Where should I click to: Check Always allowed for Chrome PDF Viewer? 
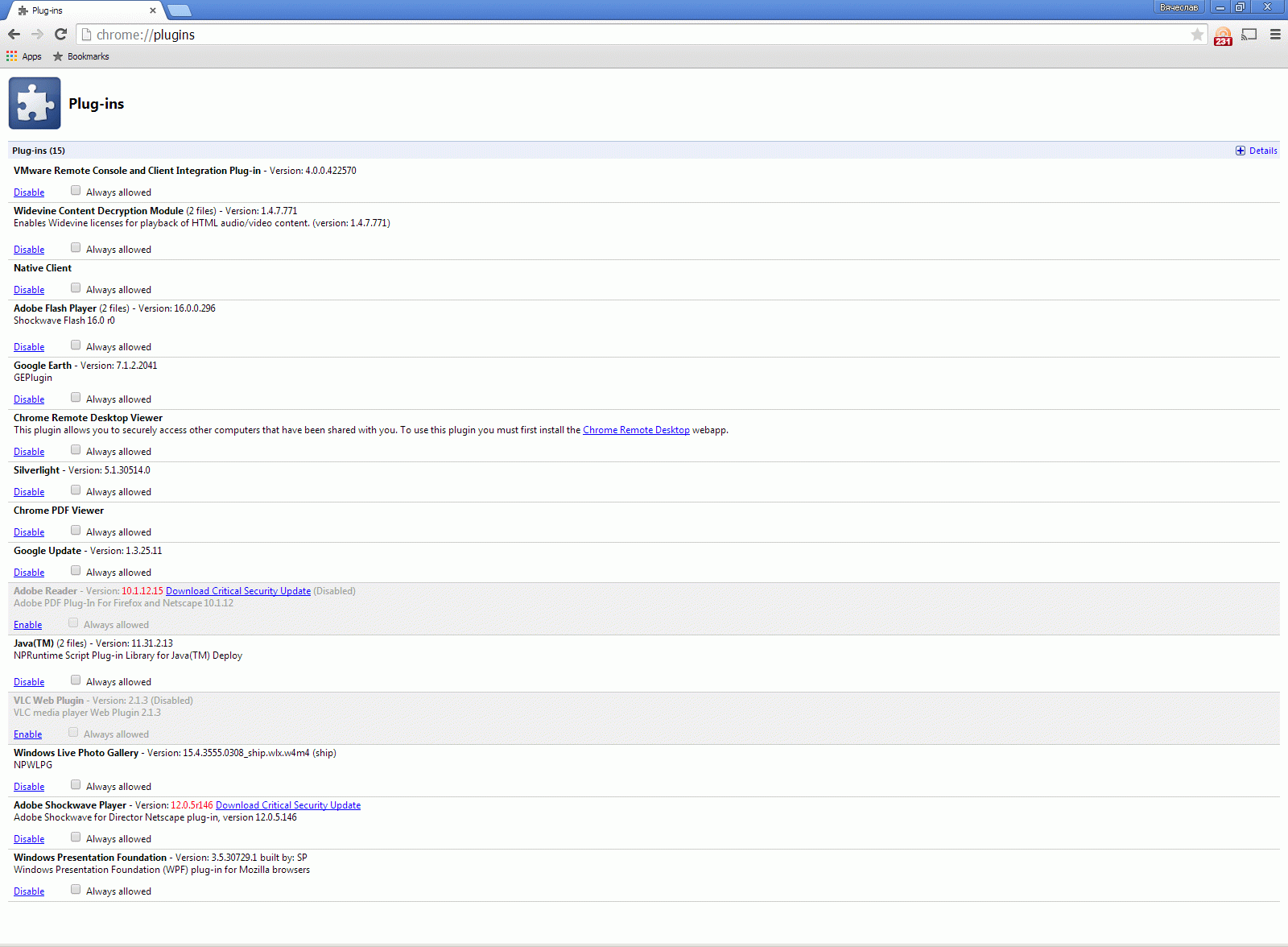tap(76, 531)
